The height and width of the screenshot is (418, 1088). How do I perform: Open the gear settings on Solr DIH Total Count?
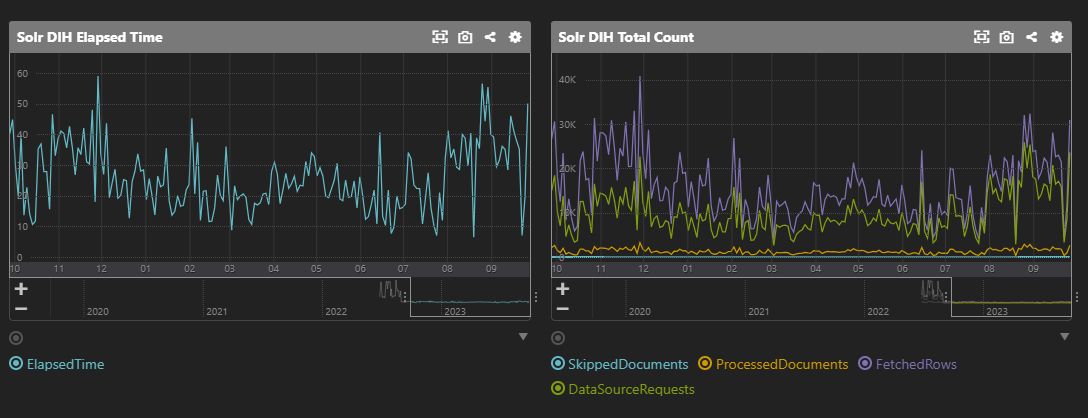point(1056,37)
